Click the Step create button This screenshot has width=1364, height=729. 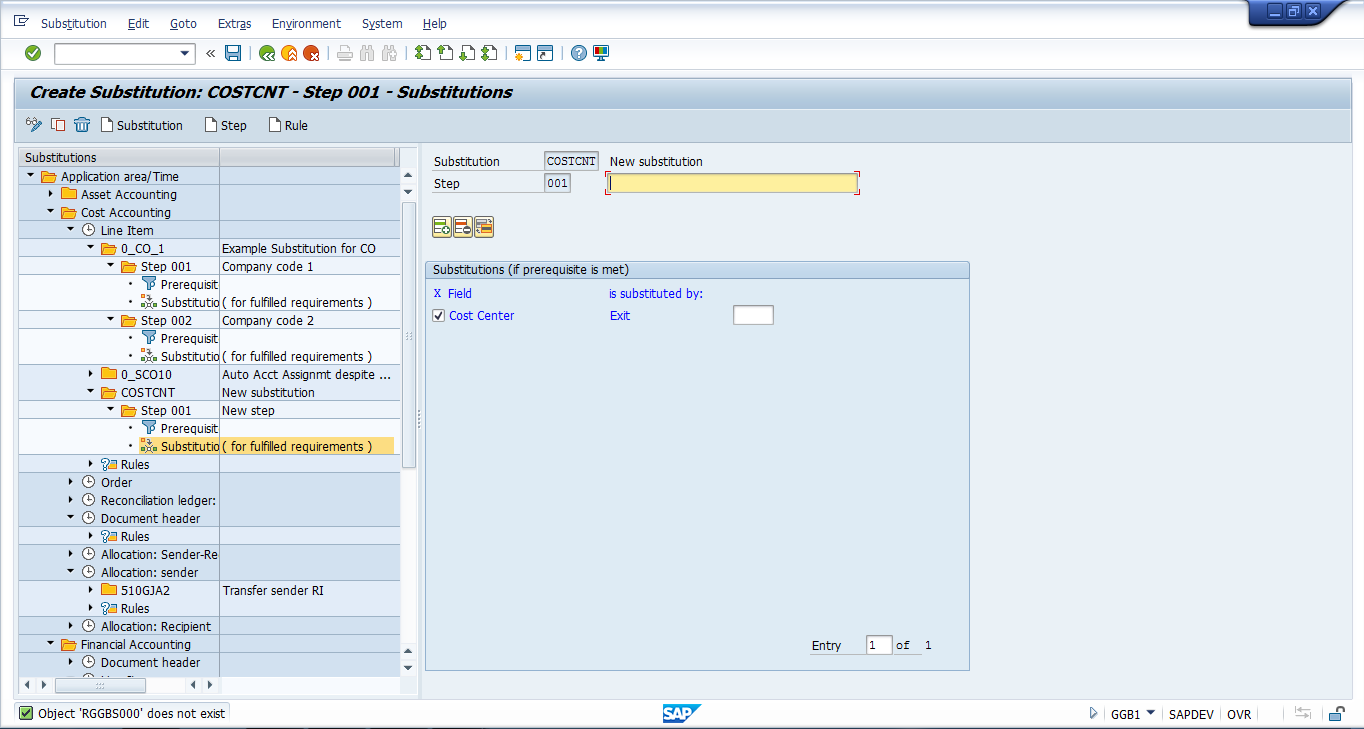click(x=226, y=125)
